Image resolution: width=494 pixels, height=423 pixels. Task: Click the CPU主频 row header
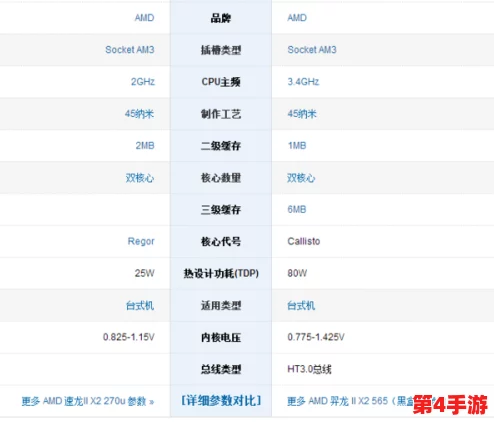pos(221,82)
